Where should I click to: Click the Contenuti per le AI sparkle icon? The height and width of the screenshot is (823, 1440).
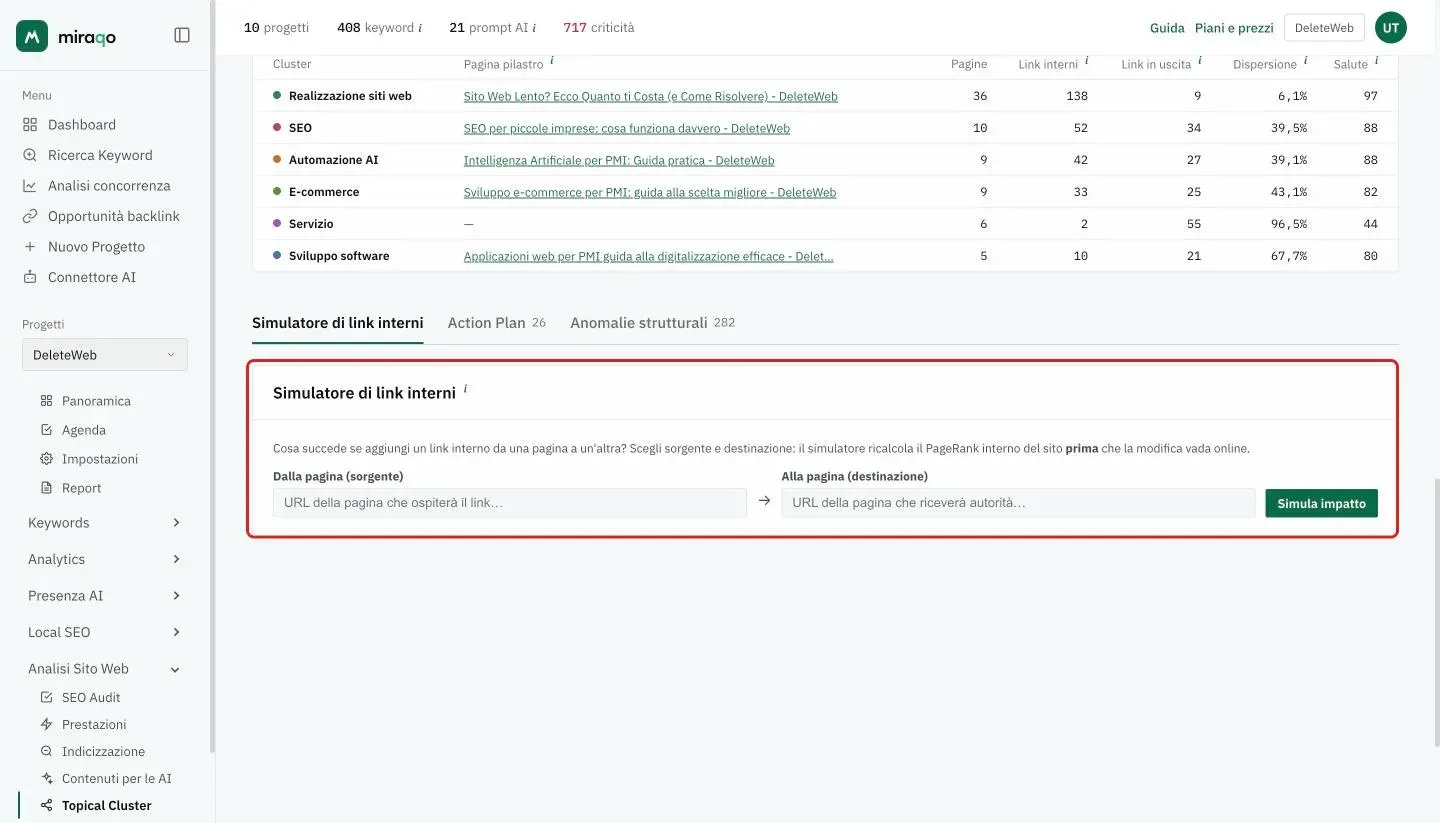point(46,778)
